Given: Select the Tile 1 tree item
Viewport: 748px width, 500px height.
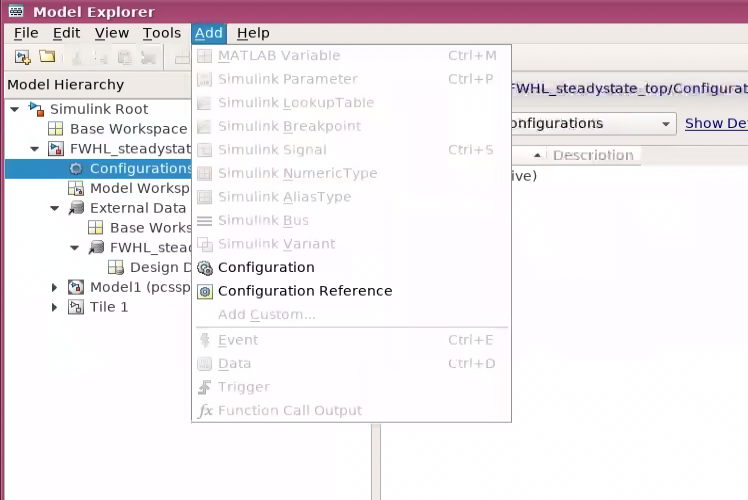Looking at the screenshot, I should [x=109, y=307].
